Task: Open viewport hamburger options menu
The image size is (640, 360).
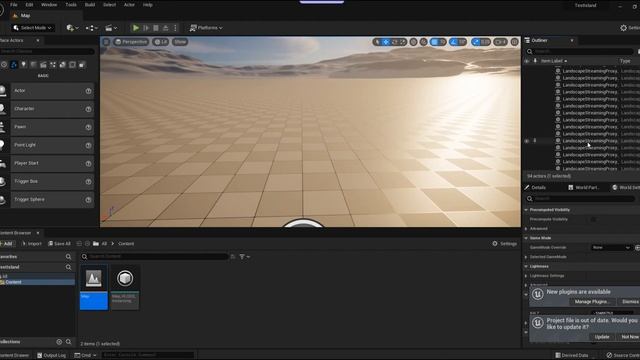Action: pyautogui.click(x=106, y=42)
